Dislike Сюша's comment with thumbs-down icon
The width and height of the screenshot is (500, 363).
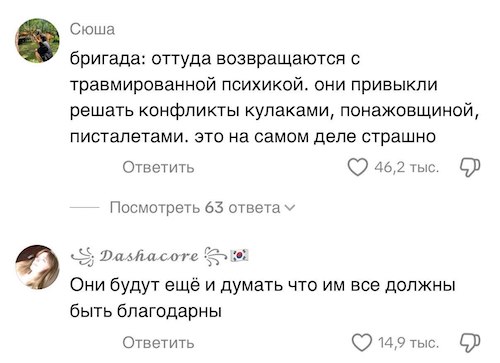click(470, 167)
